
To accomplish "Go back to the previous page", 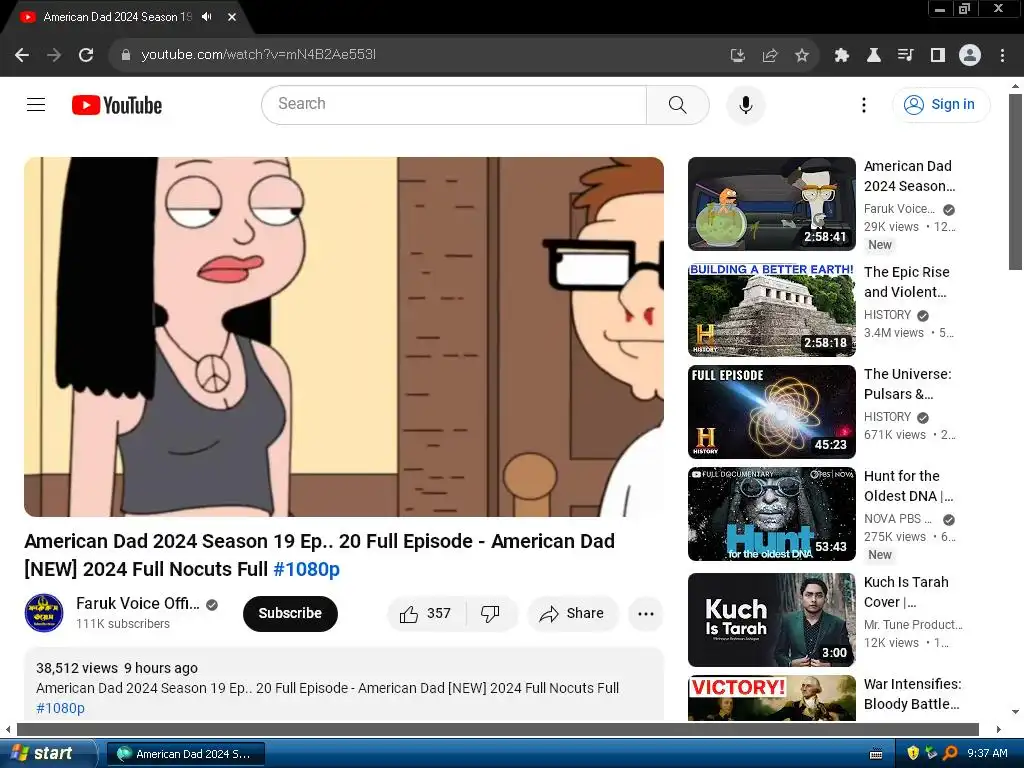I will tap(22, 55).
